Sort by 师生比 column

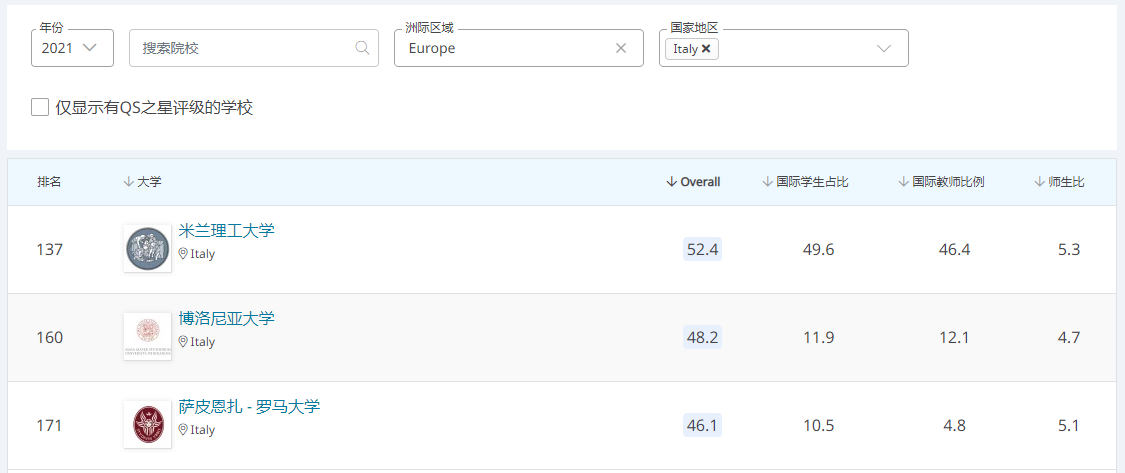1059,182
